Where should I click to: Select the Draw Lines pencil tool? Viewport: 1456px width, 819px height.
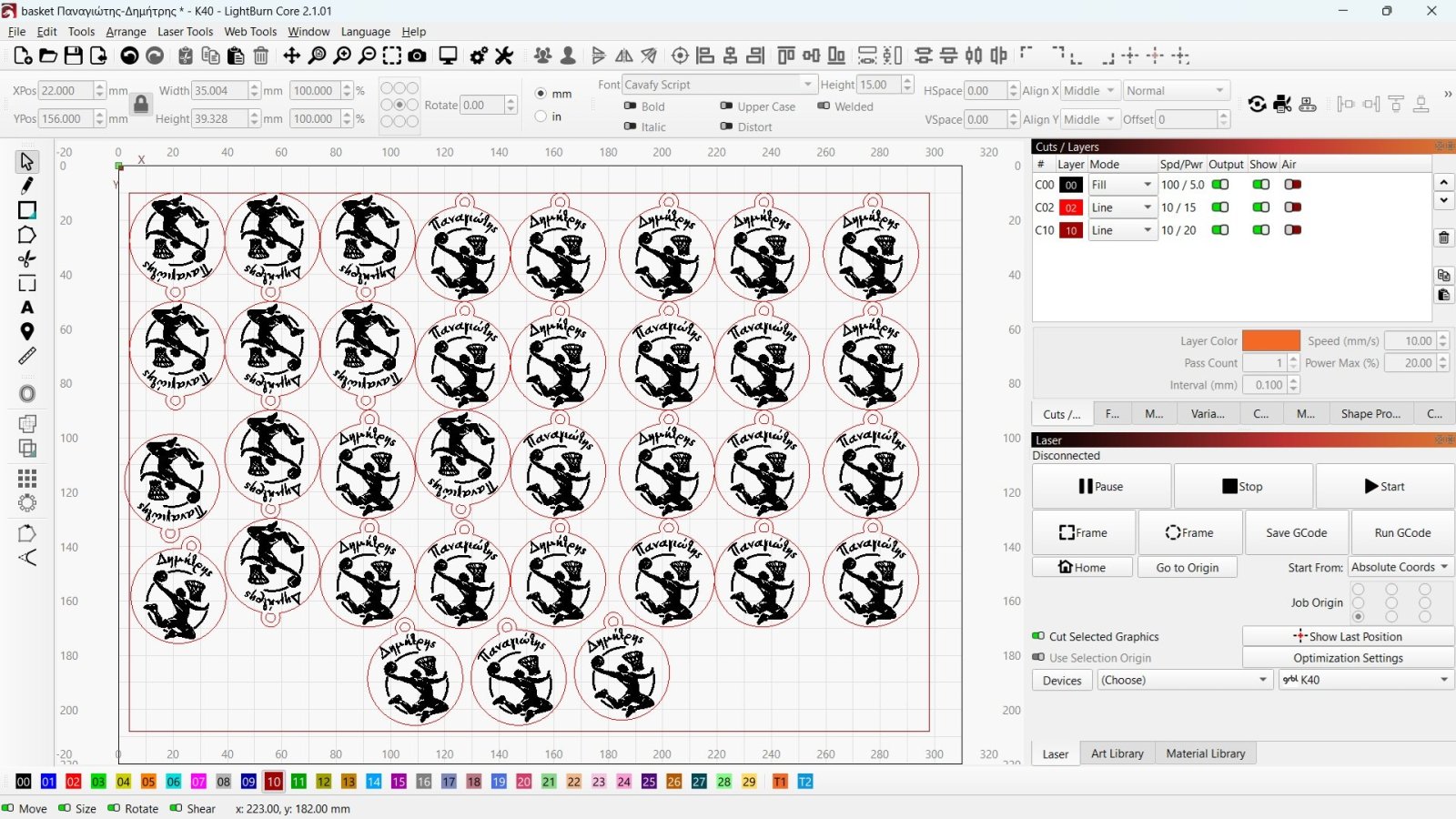pos(27,186)
